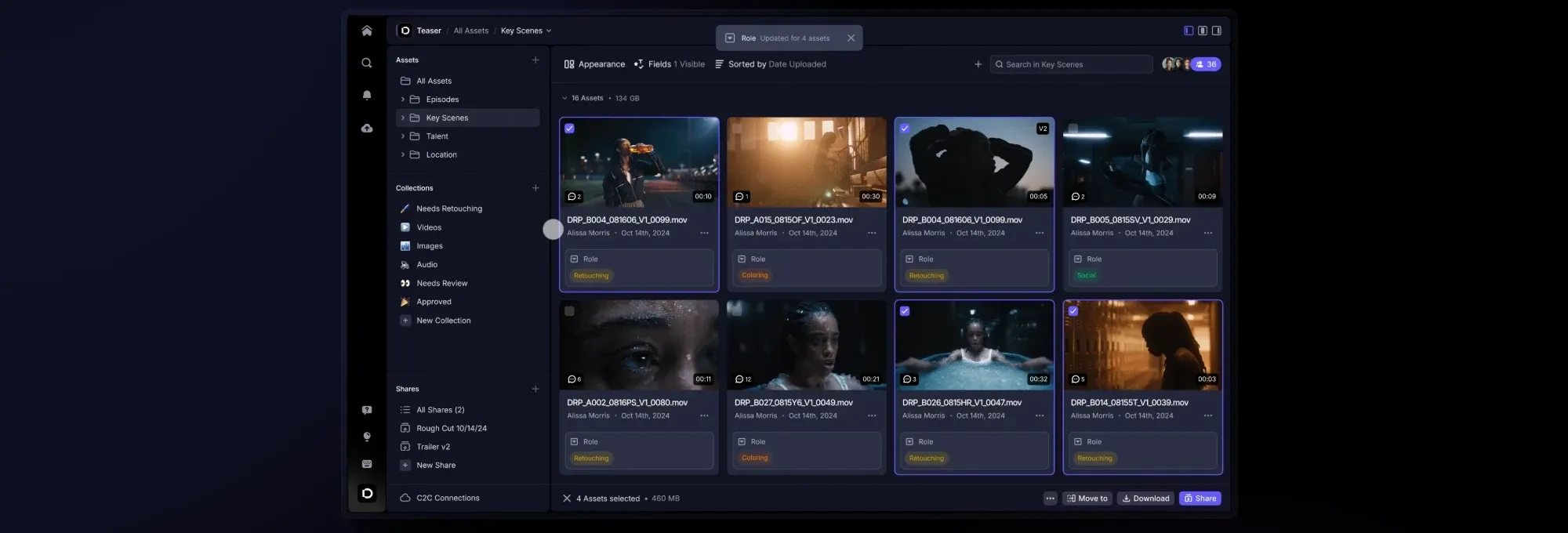This screenshot has width=1568, height=533.
Task: Click the V2 version badge
Action: [1043, 129]
